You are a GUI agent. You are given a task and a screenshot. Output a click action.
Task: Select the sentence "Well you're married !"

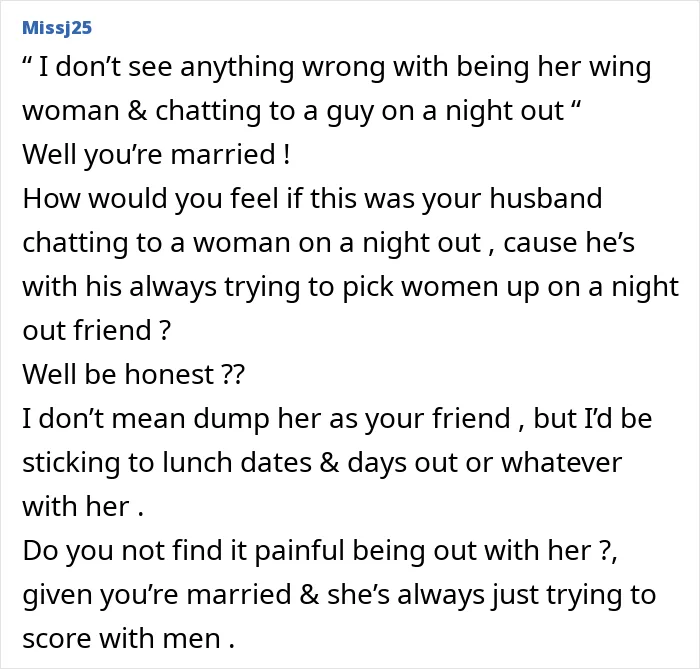point(156,155)
